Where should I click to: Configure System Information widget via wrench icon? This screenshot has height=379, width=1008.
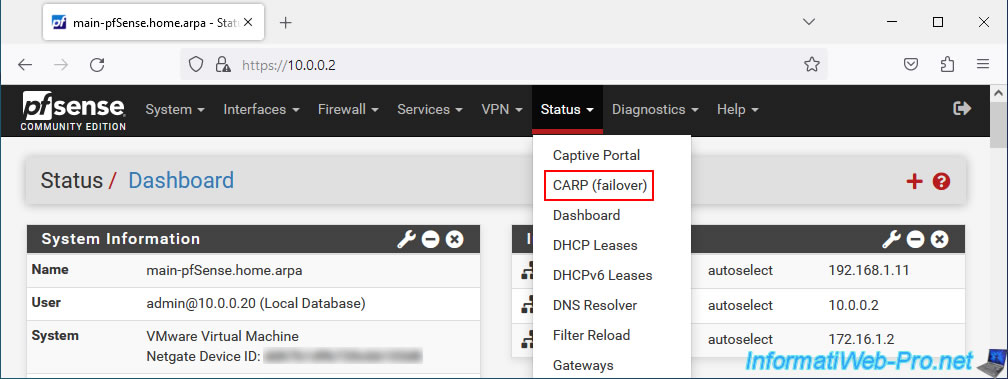[x=406, y=240]
